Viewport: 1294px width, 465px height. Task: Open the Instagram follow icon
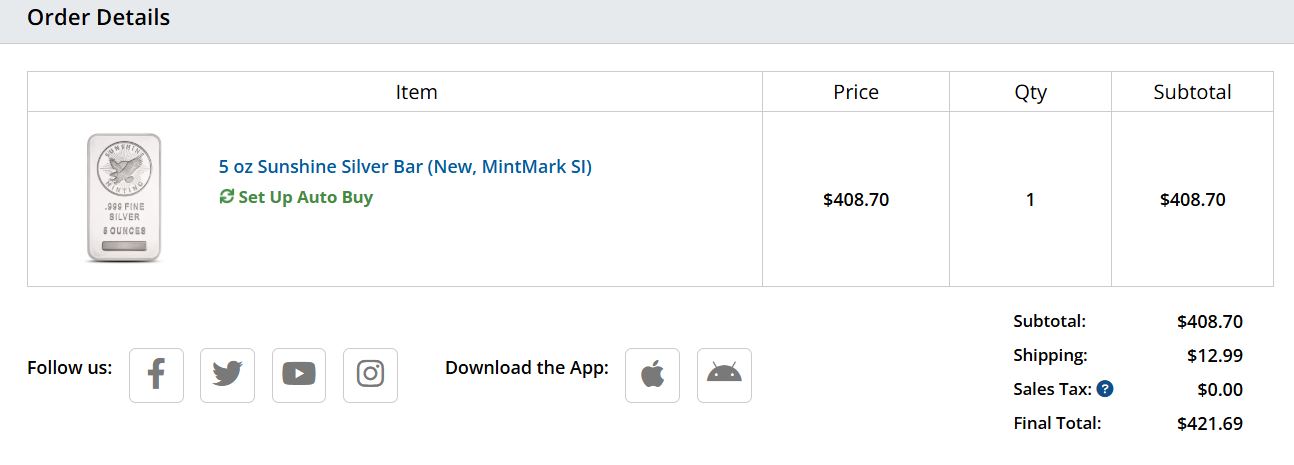(370, 375)
